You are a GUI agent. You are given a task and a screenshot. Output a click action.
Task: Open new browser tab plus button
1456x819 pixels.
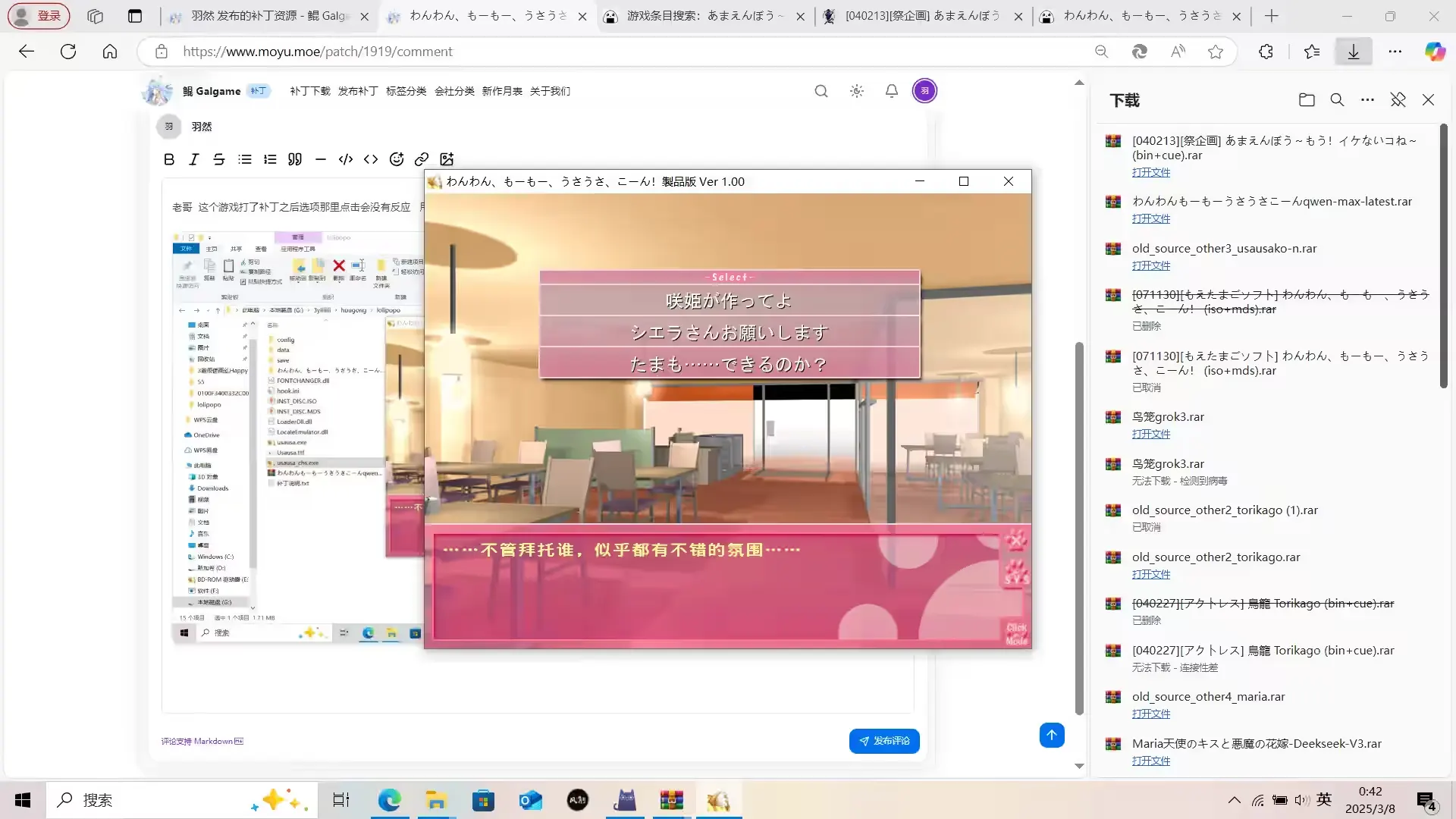[x=1272, y=16]
